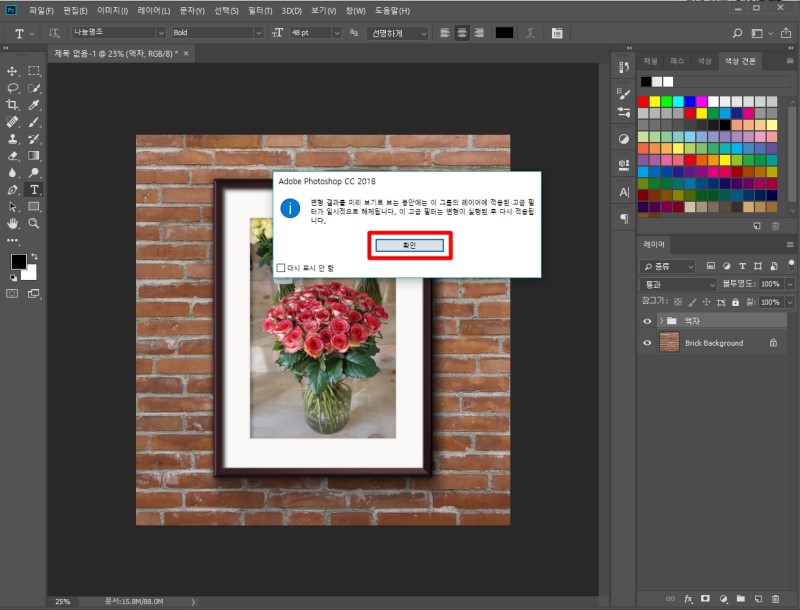Select the Eyedropper tool

click(34, 104)
